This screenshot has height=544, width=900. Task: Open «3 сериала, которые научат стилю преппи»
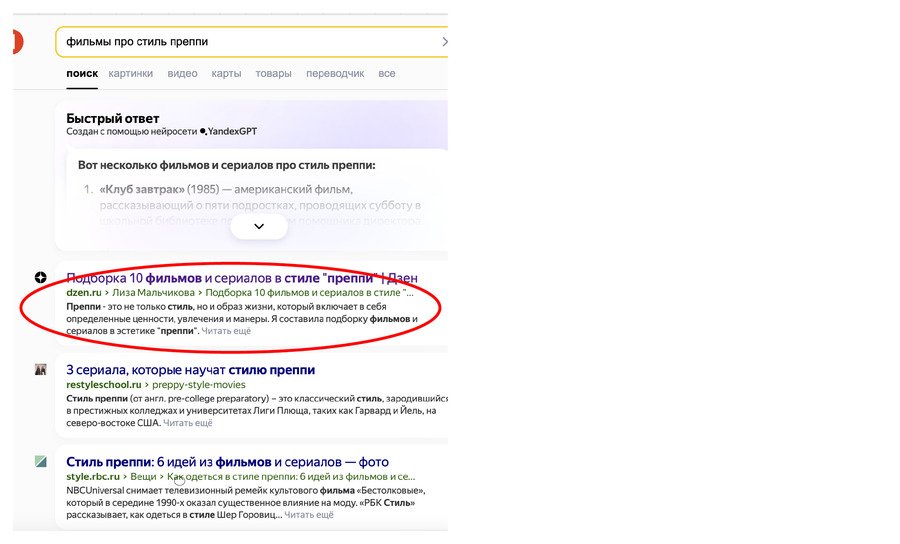(191, 370)
